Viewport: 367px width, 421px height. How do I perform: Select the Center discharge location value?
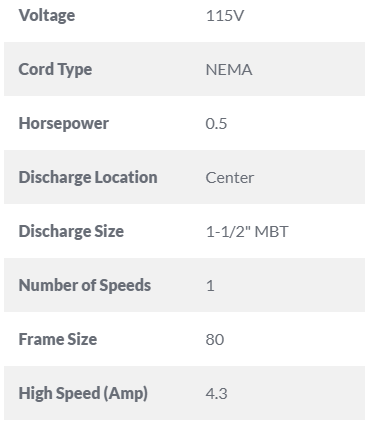(230, 178)
